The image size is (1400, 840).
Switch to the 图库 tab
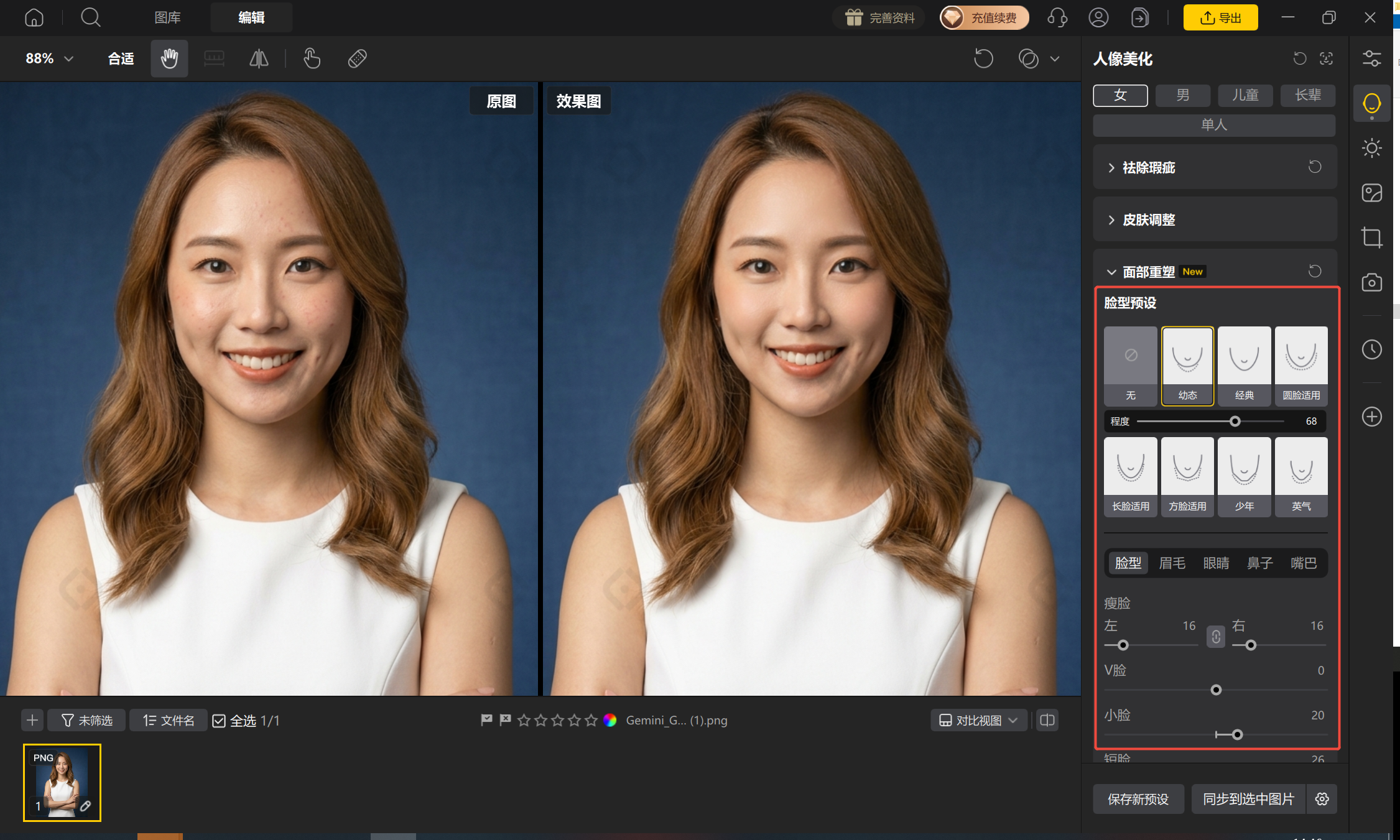[167, 17]
